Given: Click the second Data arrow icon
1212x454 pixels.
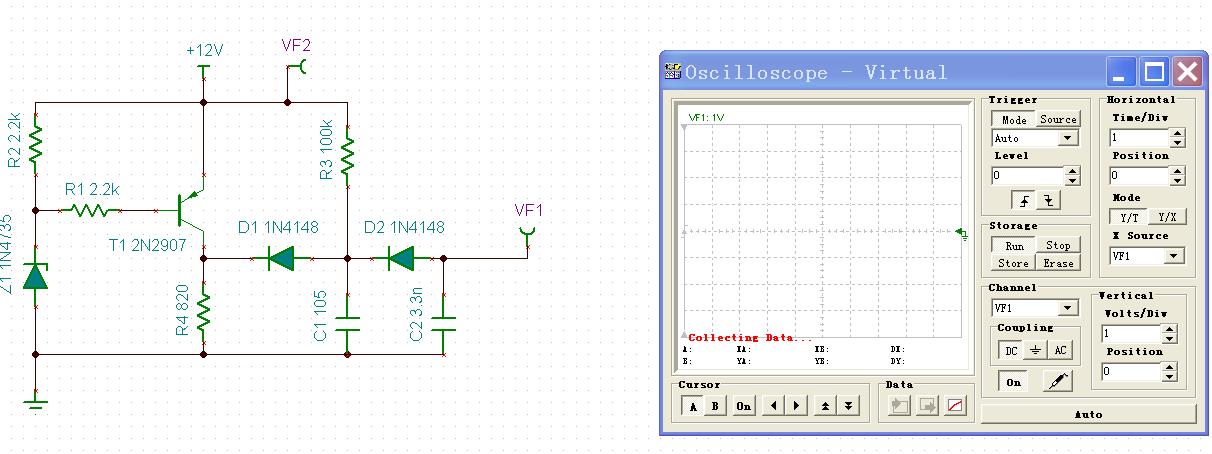Looking at the screenshot, I should 927,406.
